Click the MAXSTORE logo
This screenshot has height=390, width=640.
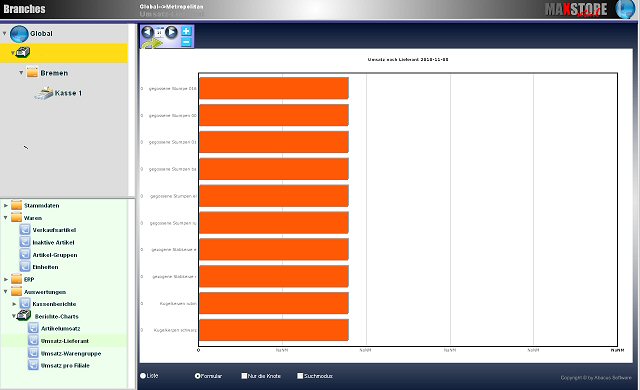[x=576, y=9]
